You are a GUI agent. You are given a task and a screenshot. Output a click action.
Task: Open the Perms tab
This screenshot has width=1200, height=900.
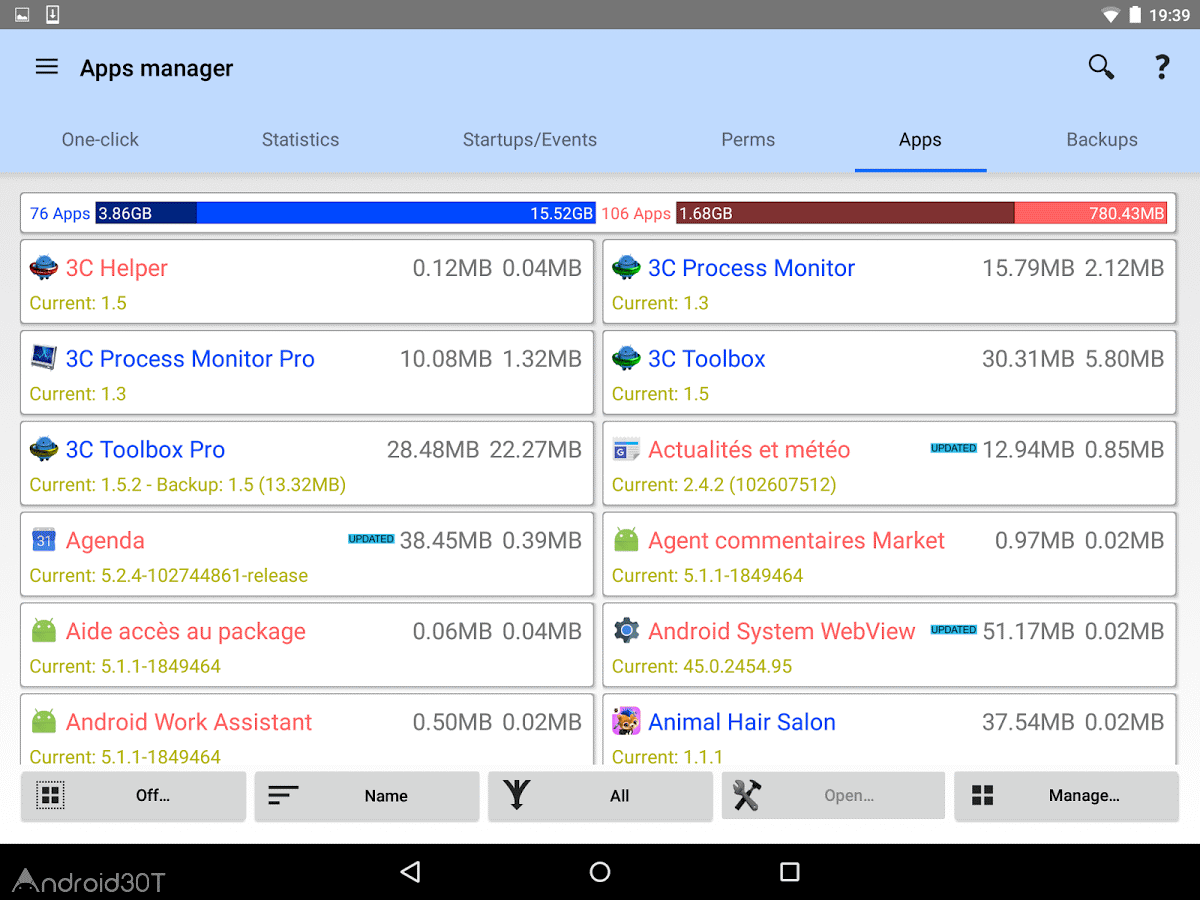coord(748,140)
